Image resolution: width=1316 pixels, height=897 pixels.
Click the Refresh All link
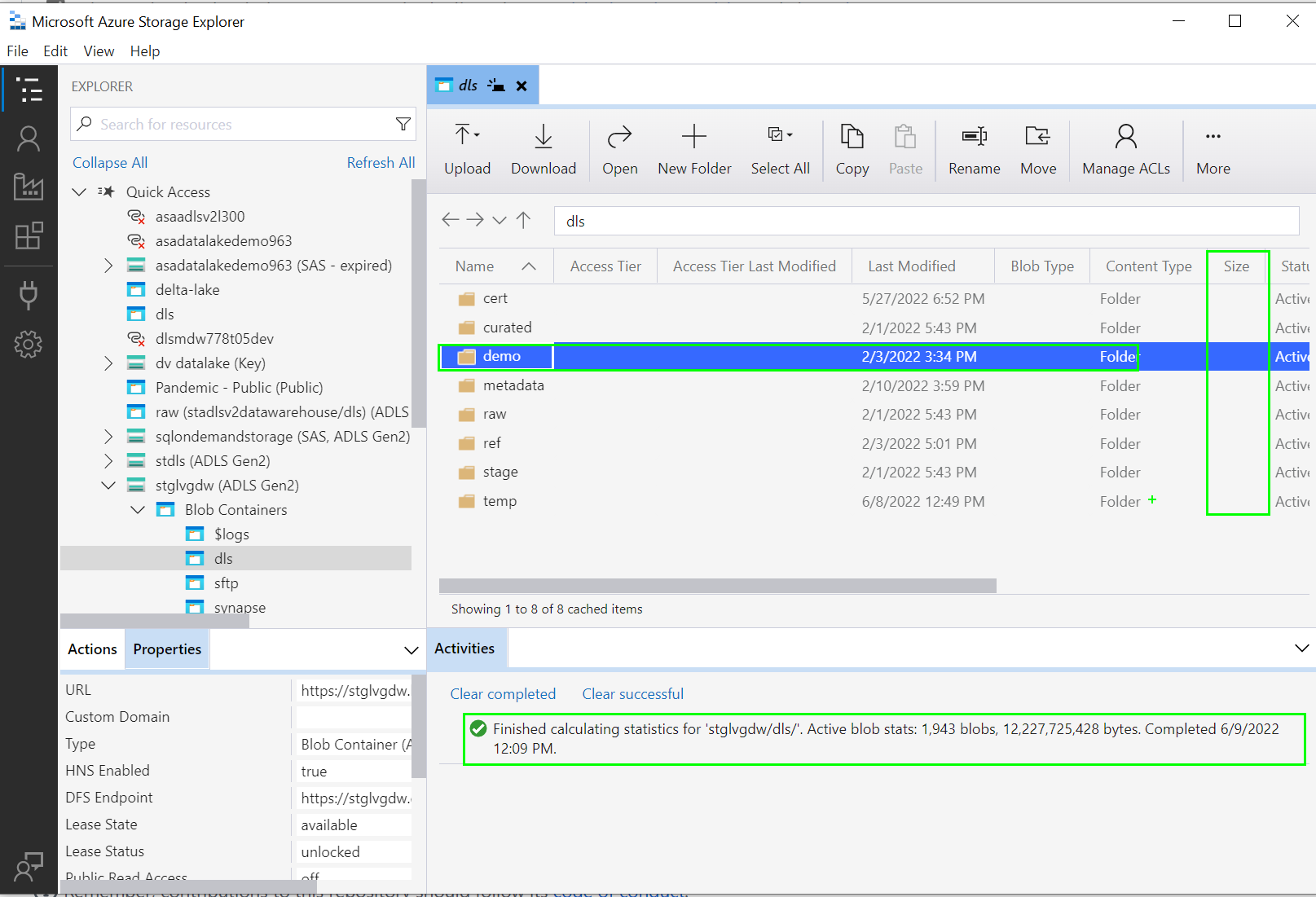coord(381,163)
